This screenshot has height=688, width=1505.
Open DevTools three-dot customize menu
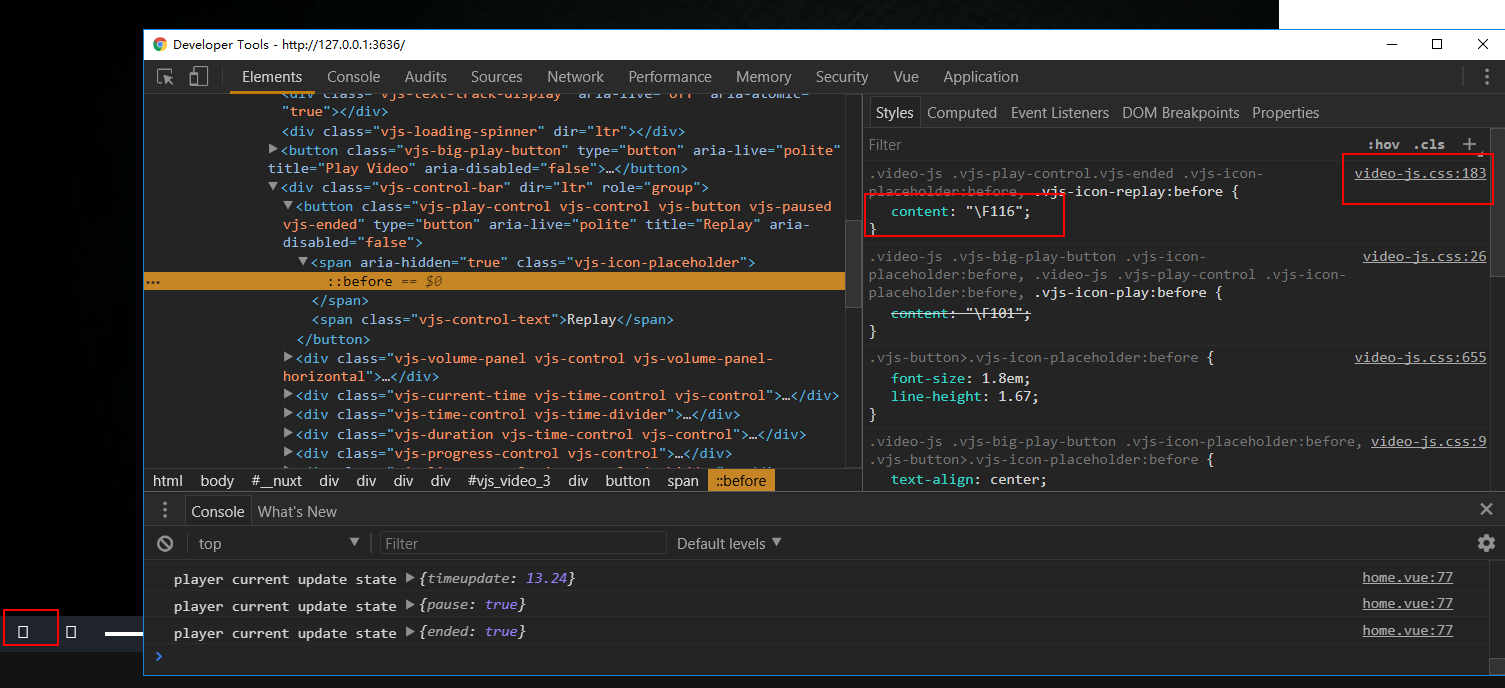tap(1488, 77)
